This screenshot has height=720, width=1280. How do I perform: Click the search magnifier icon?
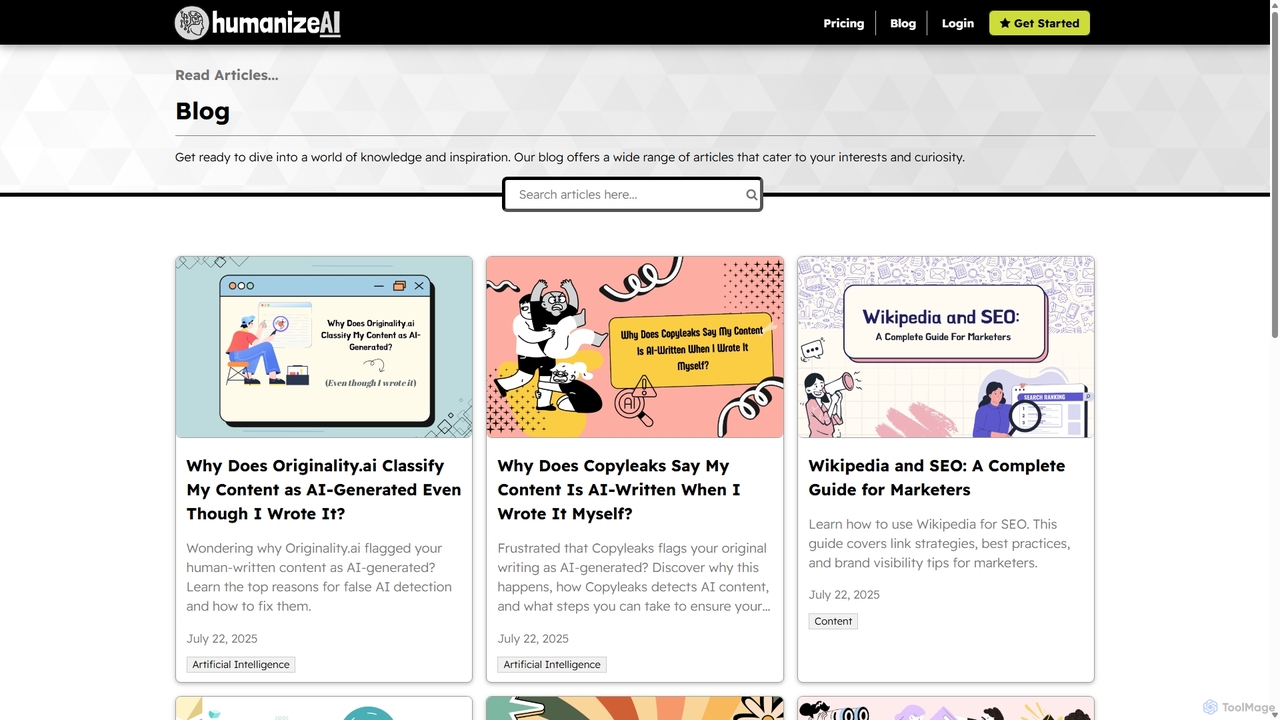coord(751,195)
